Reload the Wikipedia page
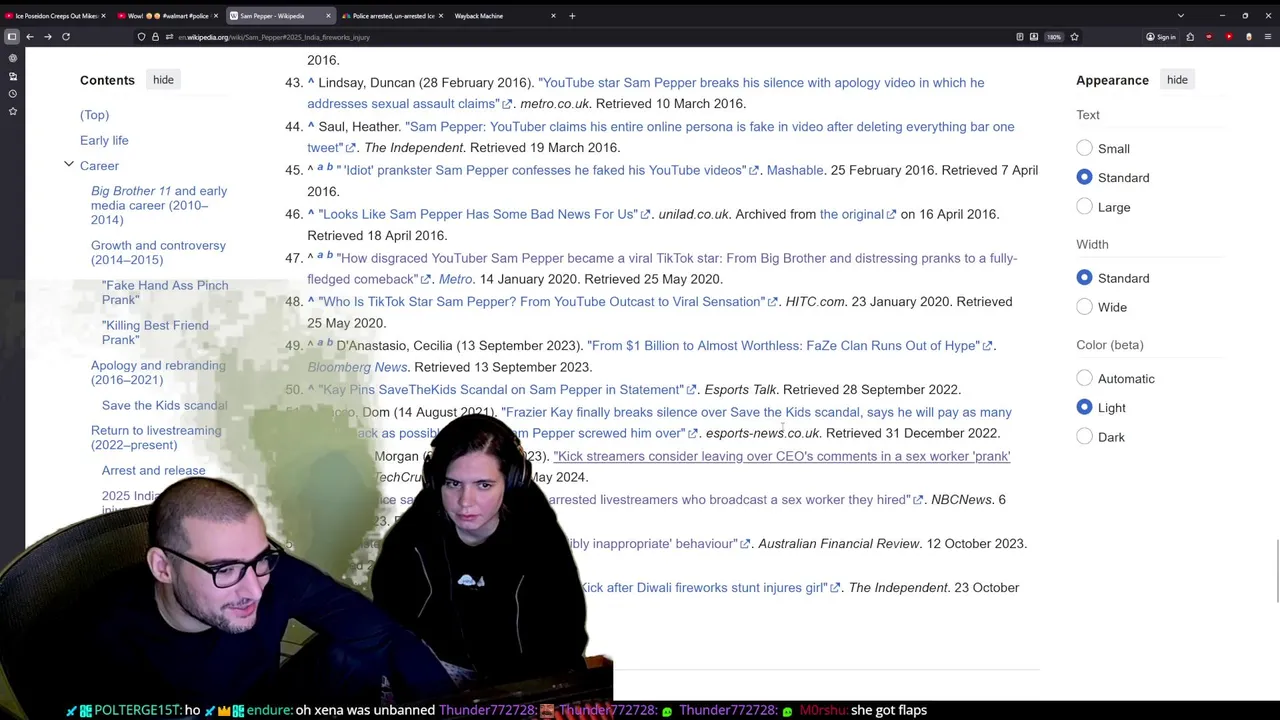1280x720 pixels. 66,37
